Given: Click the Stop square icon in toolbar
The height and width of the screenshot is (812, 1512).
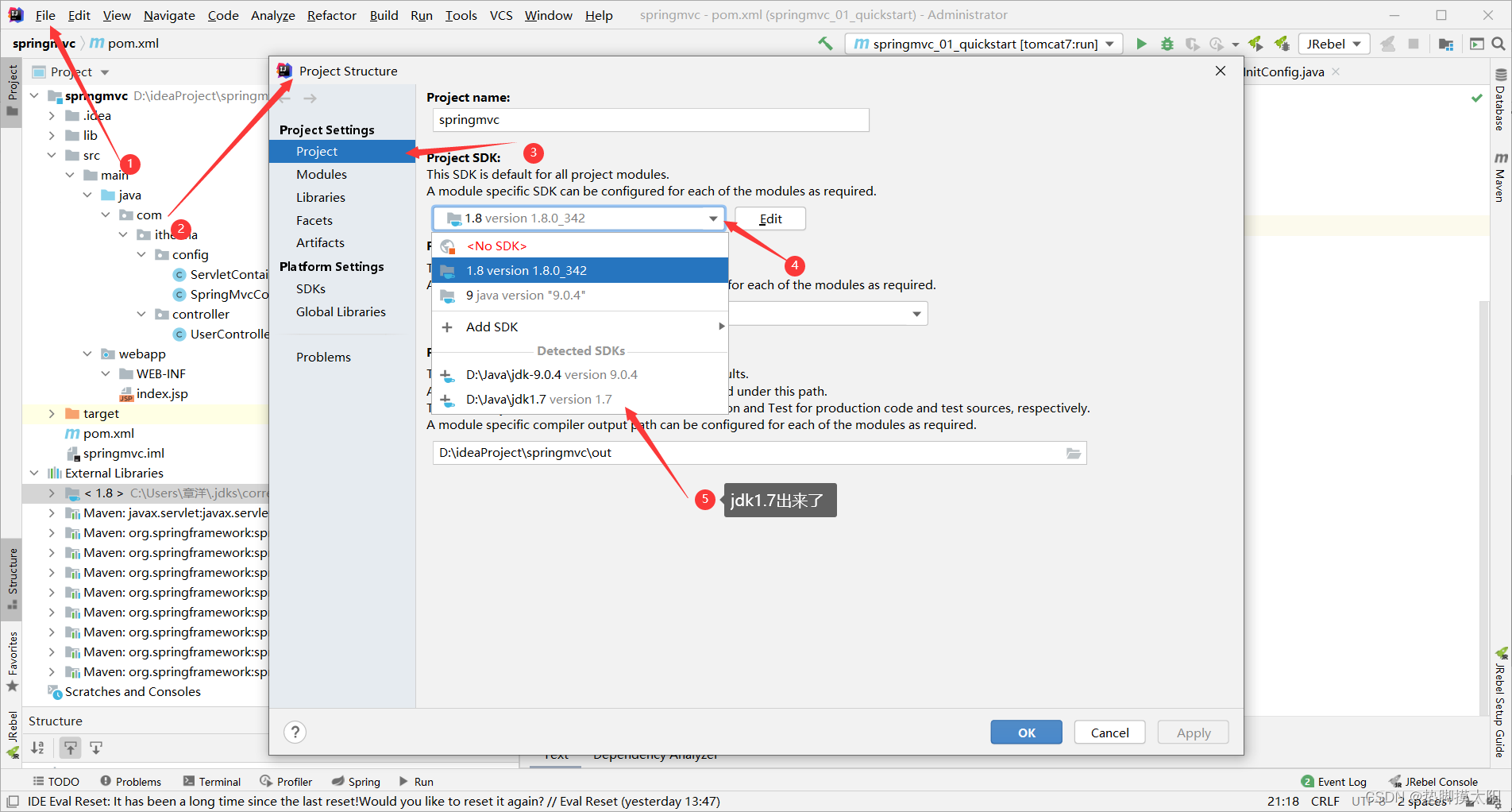Looking at the screenshot, I should click(1413, 44).
